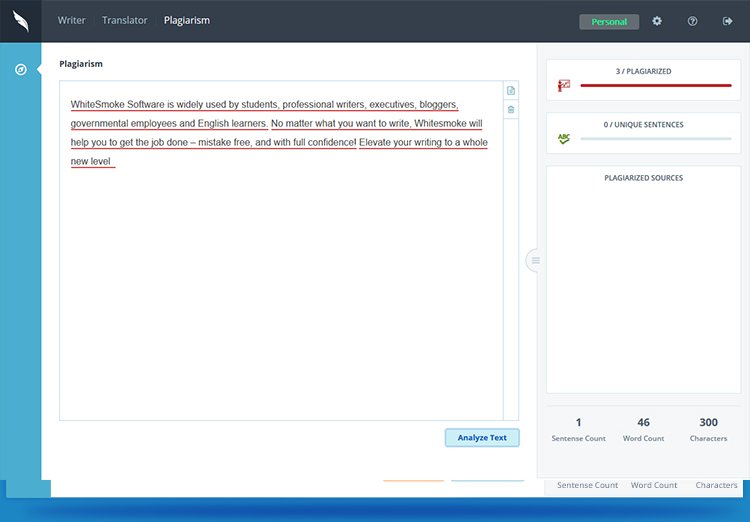Click the document icon beside text box
Image resolution: width=750 pixels, height=522 pixels.
coord(511,91)
